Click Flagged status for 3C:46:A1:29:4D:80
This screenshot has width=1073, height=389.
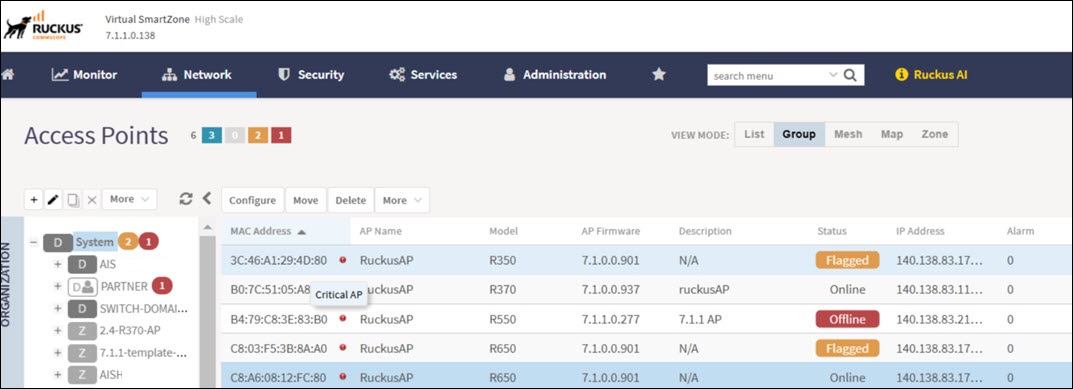coord(847,260)
